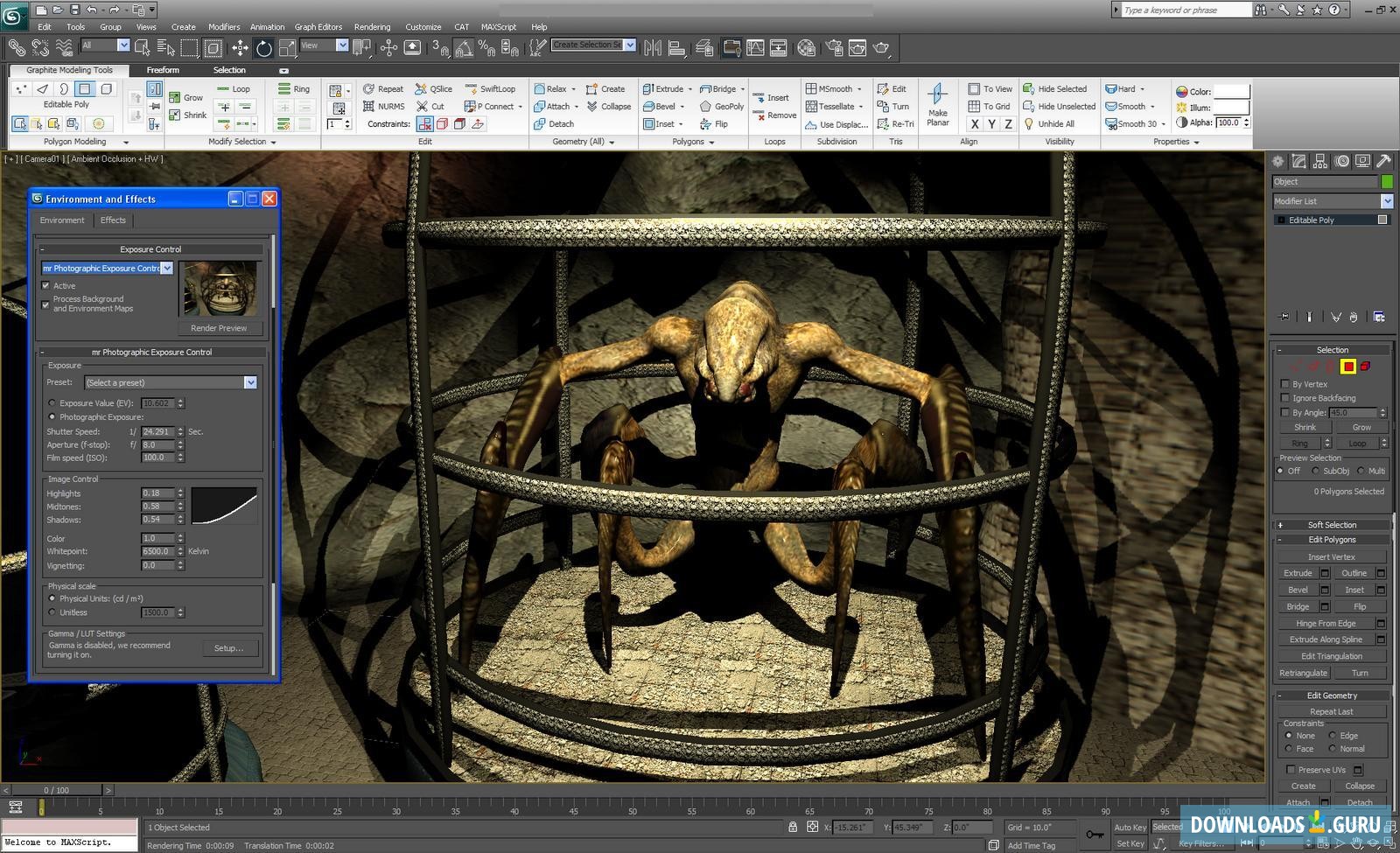
Task: Enable the Active checkbox under Exposure Control
Action: (x=46, y=285)
